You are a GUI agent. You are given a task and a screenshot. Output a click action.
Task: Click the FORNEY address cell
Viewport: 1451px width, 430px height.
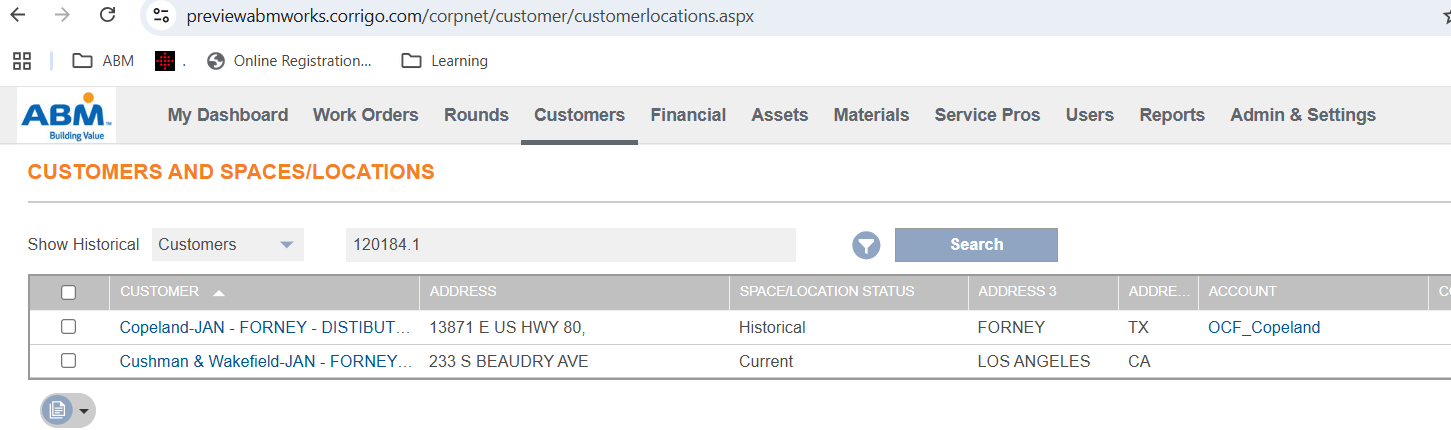coord(1011,327)
